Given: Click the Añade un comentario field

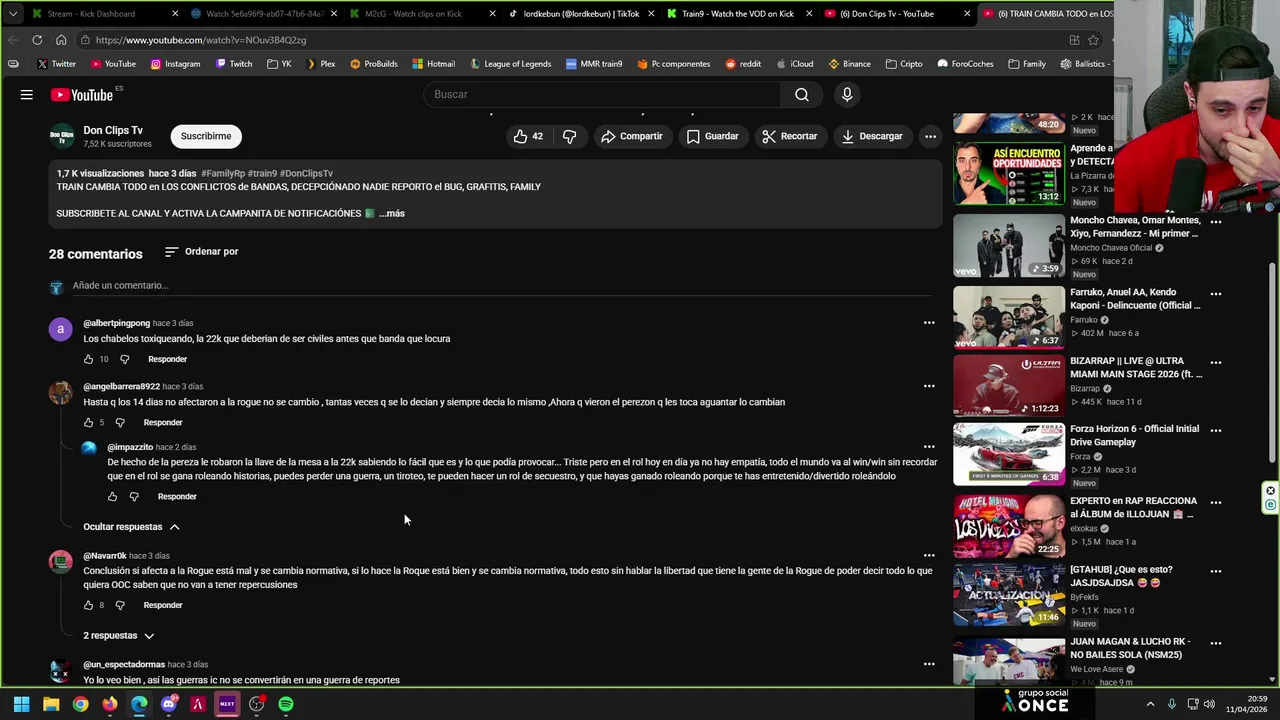Looking at the screenshot, I should (502, 286).
